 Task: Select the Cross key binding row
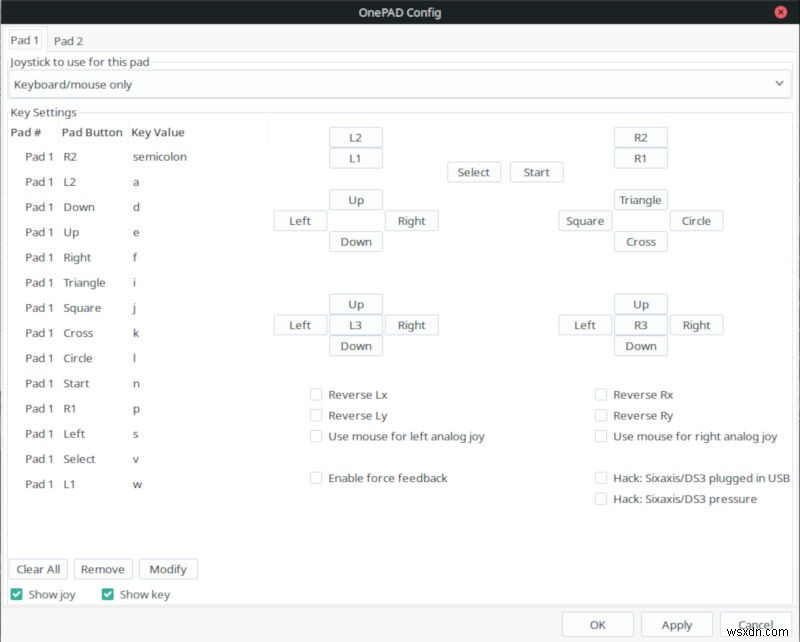tap(138, 333)
